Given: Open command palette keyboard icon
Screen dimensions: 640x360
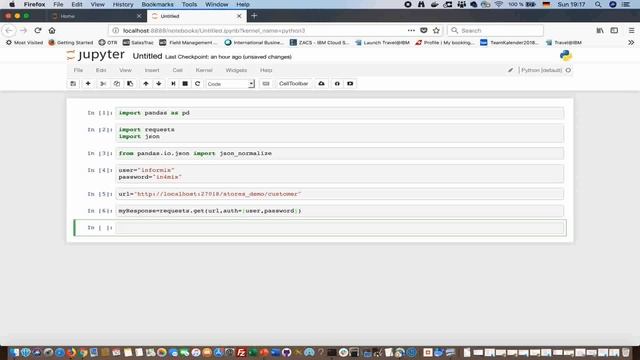Looking at the screenshot, I should 266,84.
